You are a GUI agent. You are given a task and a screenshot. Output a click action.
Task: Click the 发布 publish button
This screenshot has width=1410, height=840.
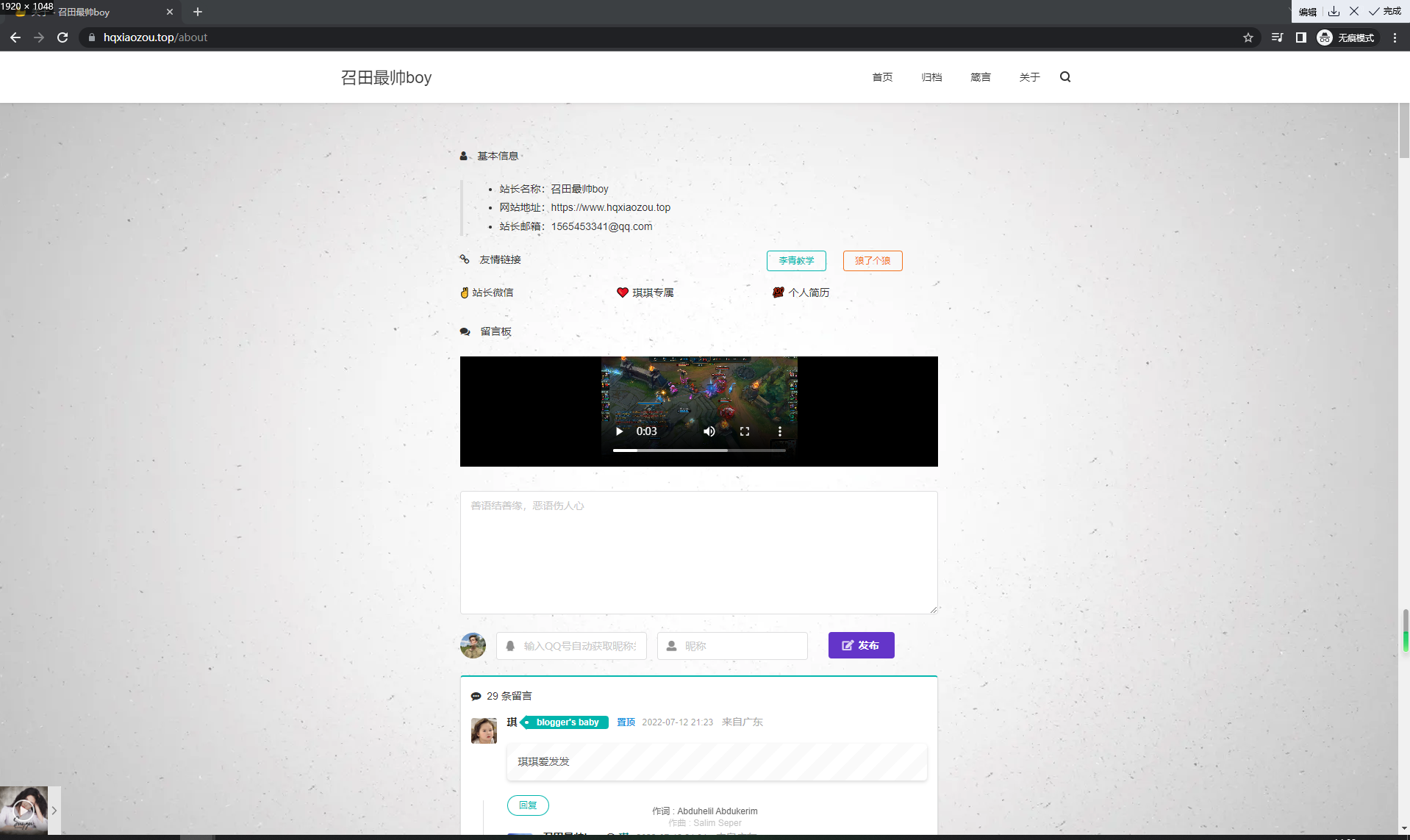pyautogui.click(x=862, y=645)
